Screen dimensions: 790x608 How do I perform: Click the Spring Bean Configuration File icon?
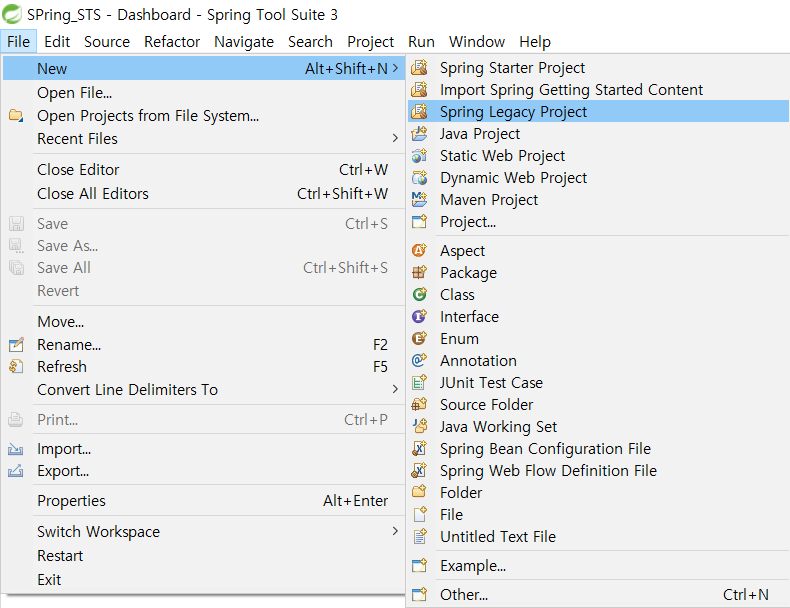[419, 448]
